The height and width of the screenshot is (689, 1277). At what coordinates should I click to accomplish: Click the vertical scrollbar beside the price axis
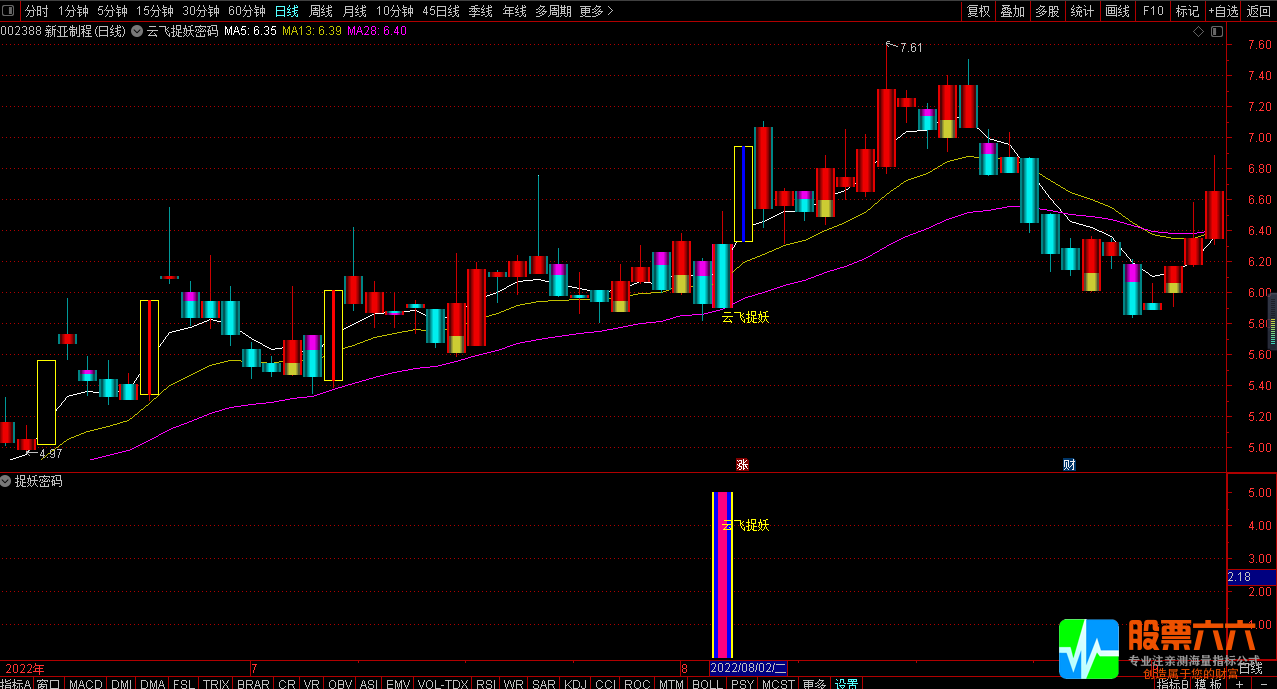[1272, 310]
